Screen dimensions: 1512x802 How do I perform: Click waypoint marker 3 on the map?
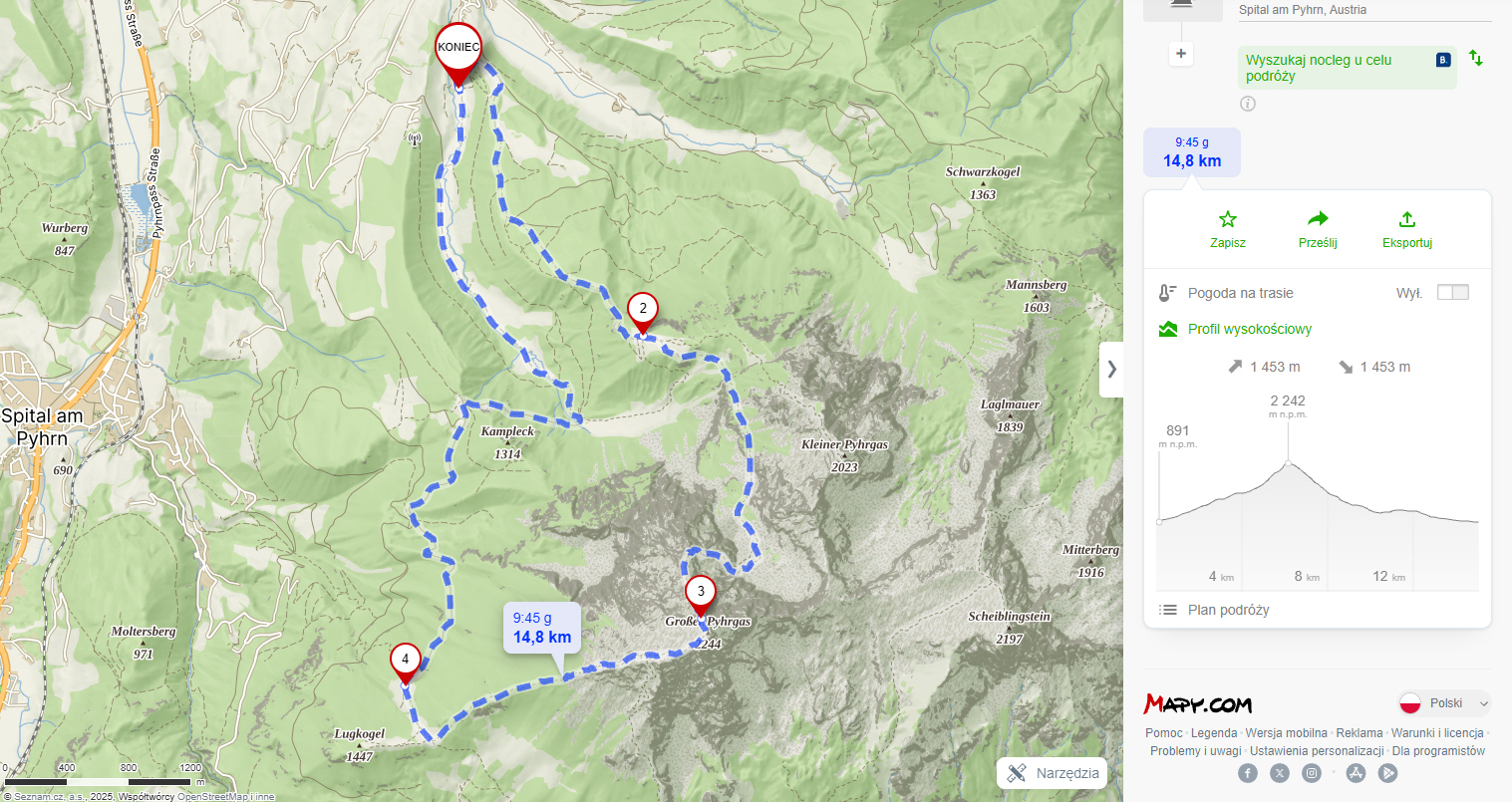701,596
